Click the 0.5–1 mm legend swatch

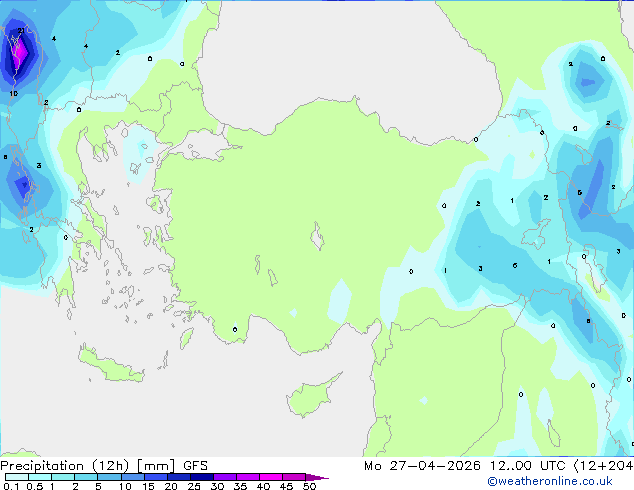40,477
